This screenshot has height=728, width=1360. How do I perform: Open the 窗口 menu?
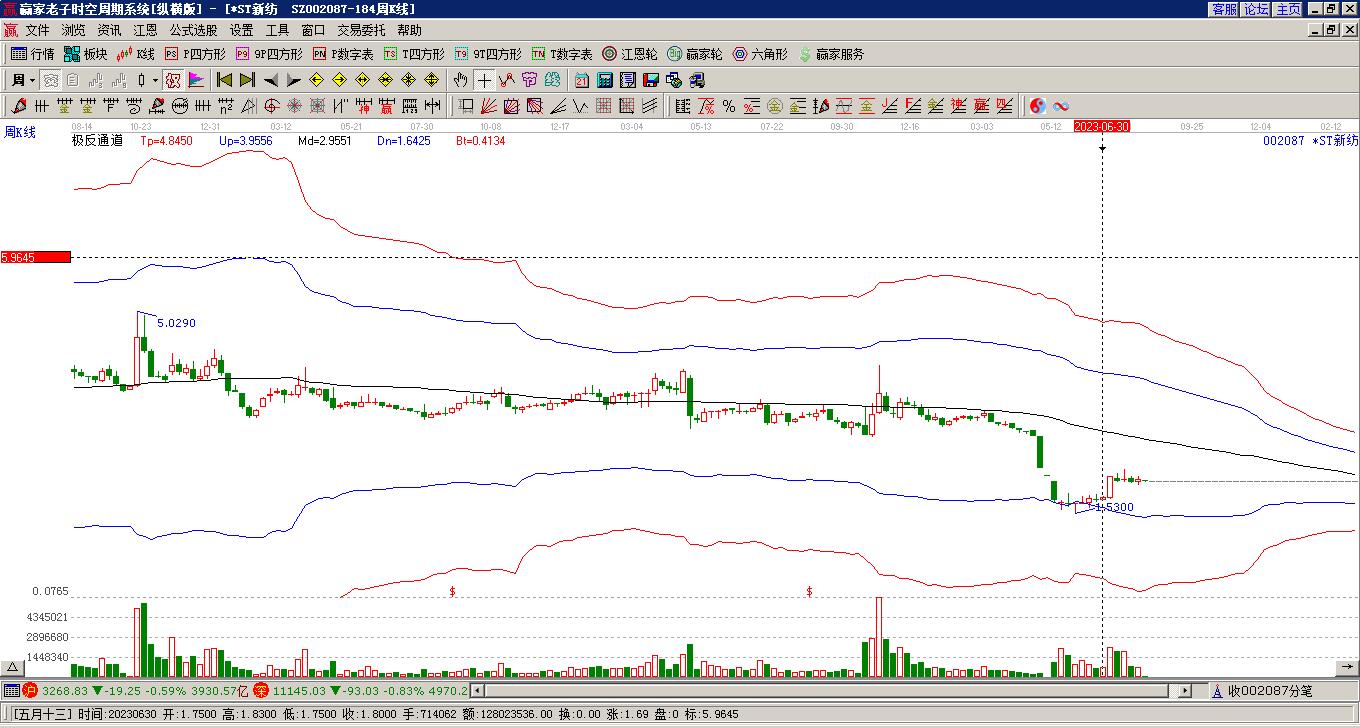tap(313, 31)
